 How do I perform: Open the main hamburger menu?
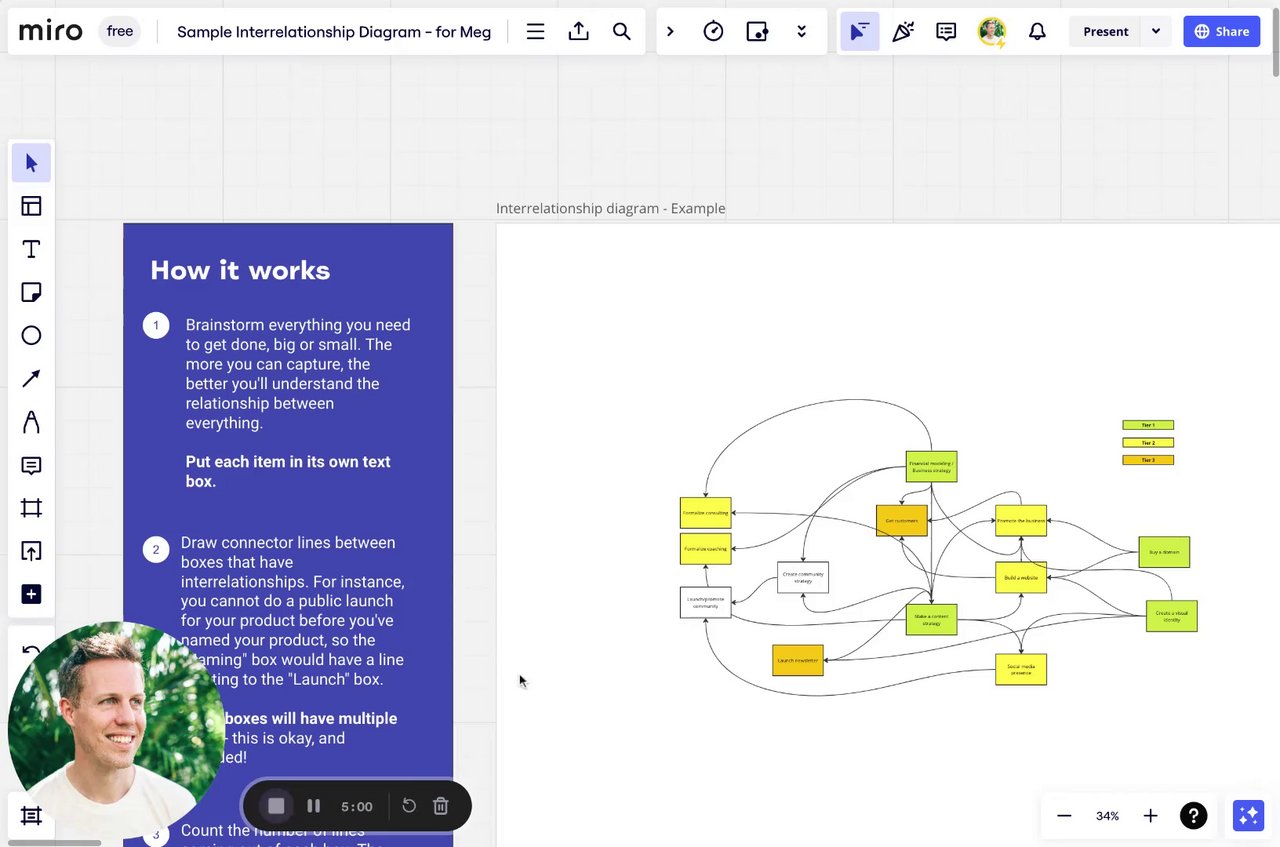pos(535,32)
